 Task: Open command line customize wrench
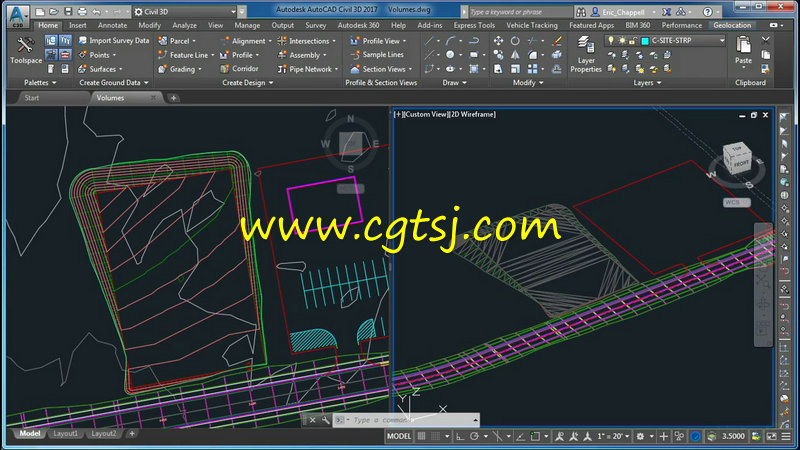(326, 420)
